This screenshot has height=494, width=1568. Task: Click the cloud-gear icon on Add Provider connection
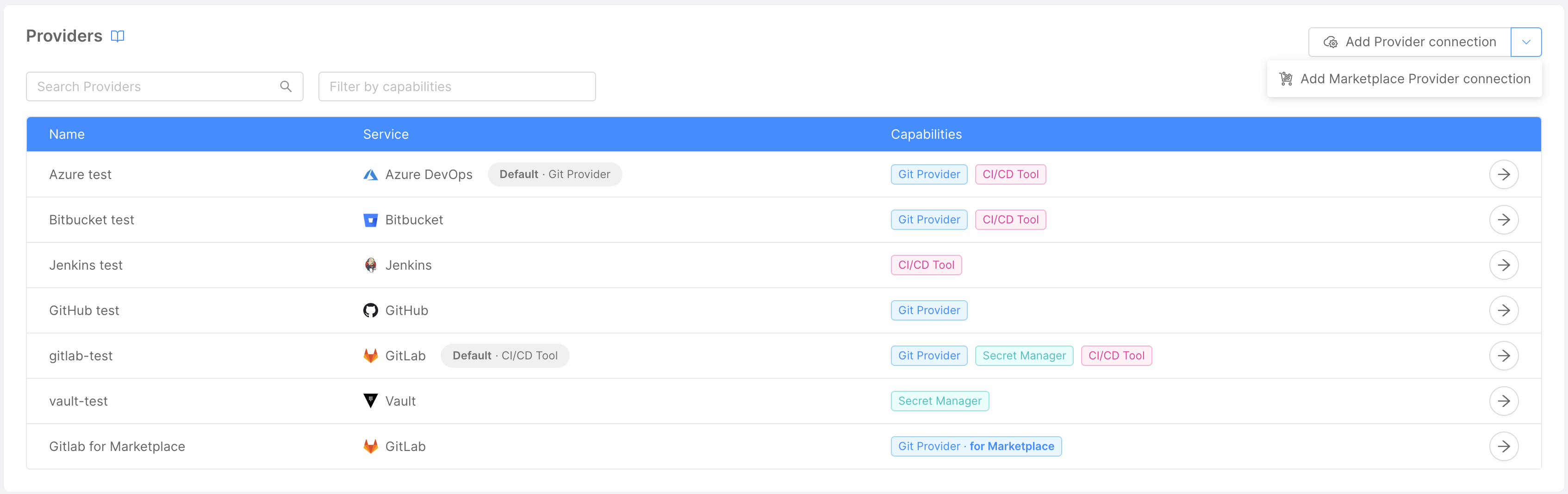[x=1331, y=42]
